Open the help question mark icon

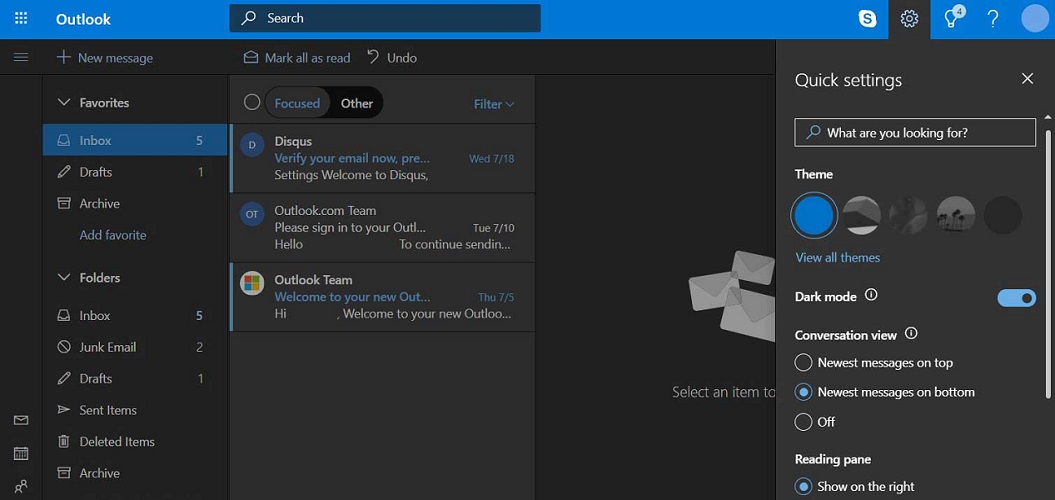pos(992,19)
